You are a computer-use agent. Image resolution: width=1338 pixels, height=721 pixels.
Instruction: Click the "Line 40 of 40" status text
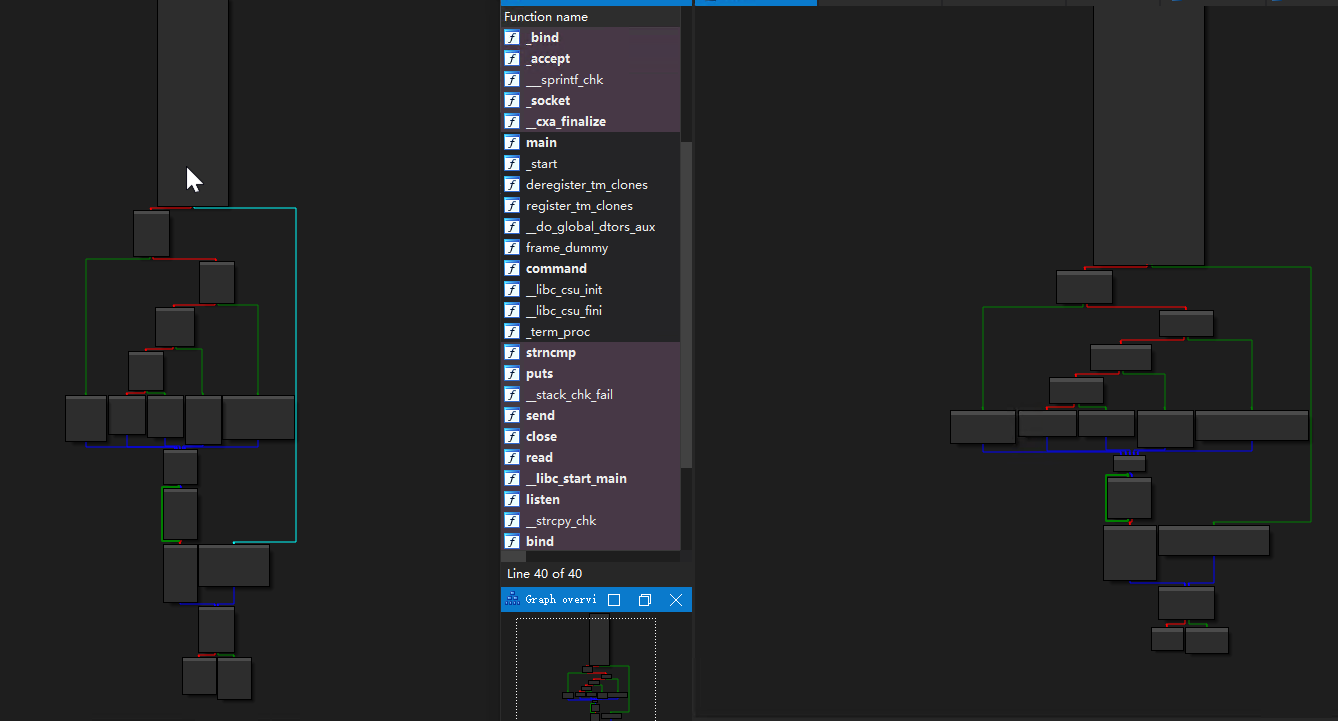[544, 574]
